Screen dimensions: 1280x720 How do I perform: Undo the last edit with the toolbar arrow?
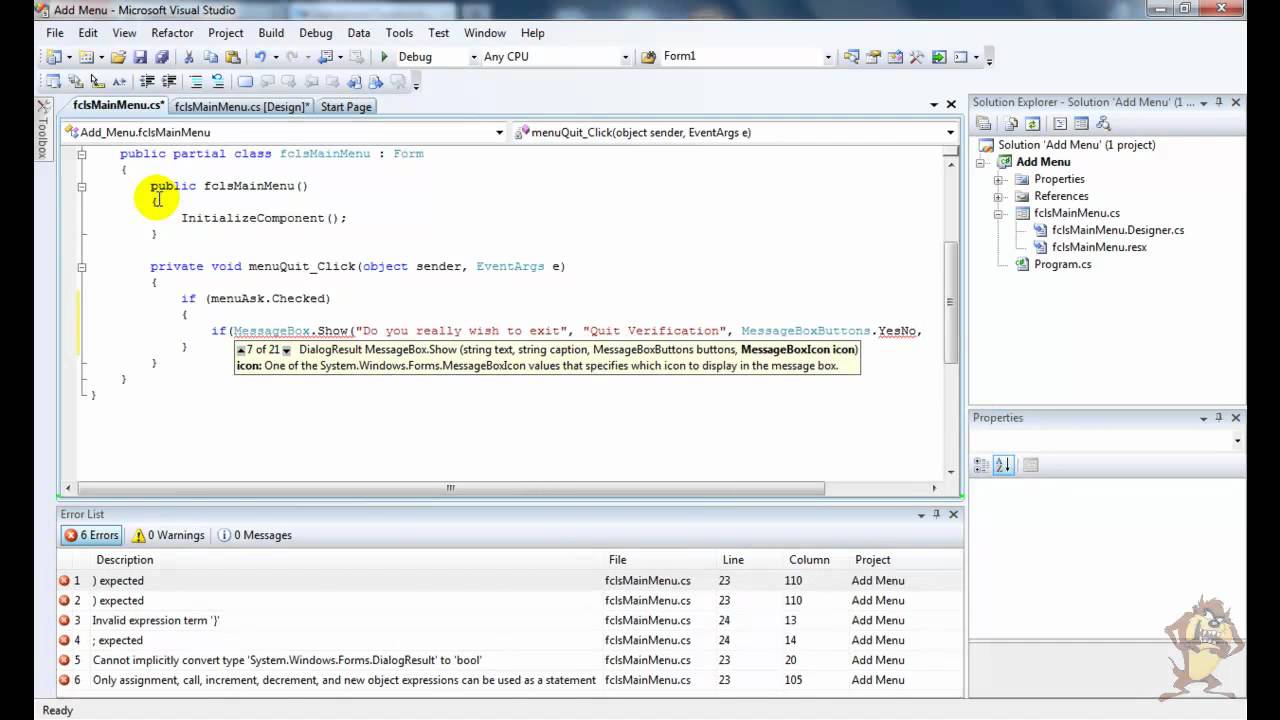[260, 57]
